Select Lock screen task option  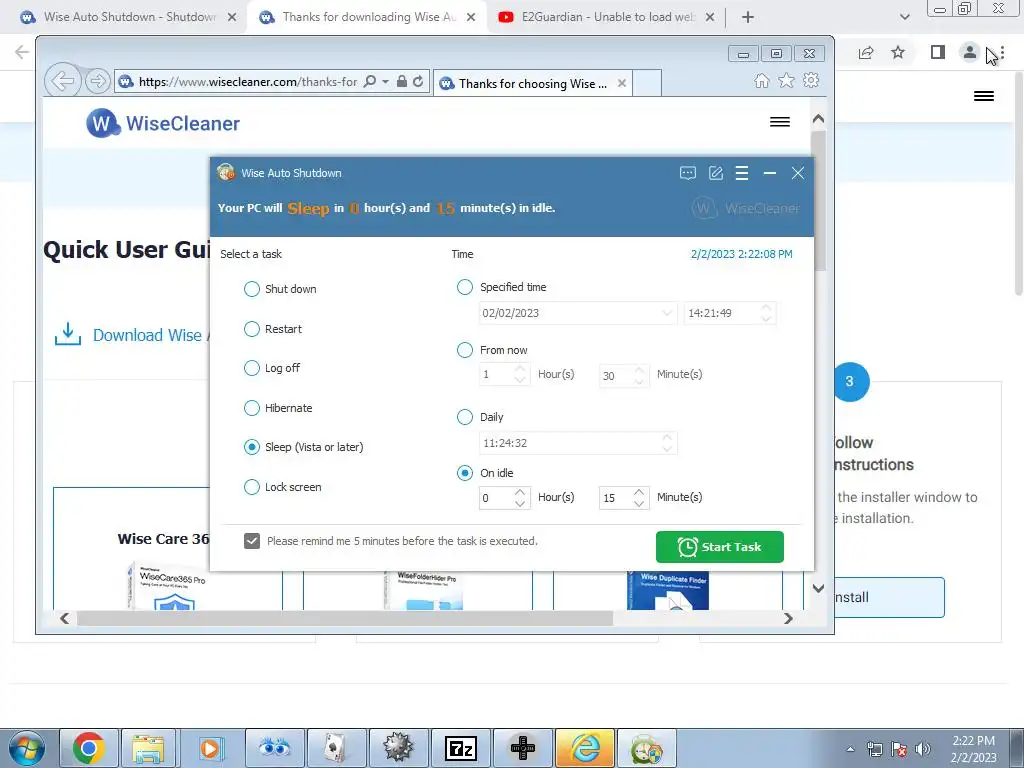click(251, 487)
